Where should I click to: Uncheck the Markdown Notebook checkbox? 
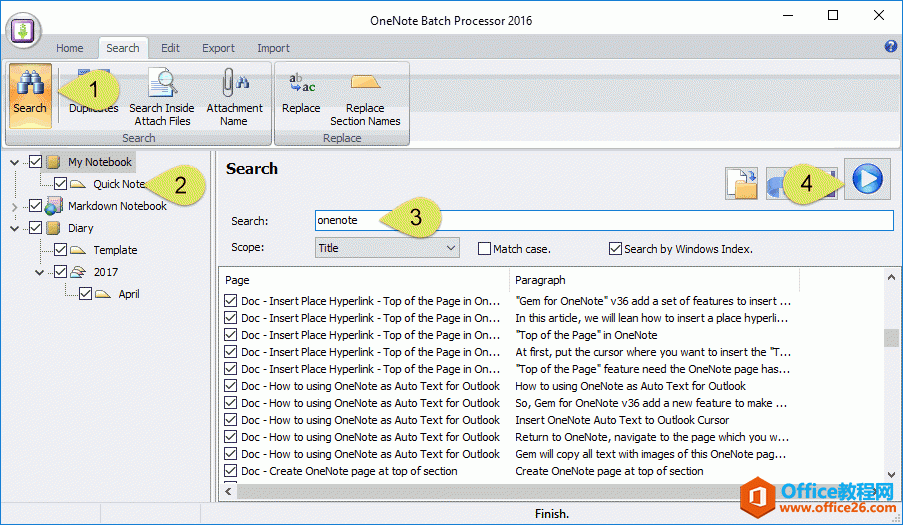(x=36, y=206)
